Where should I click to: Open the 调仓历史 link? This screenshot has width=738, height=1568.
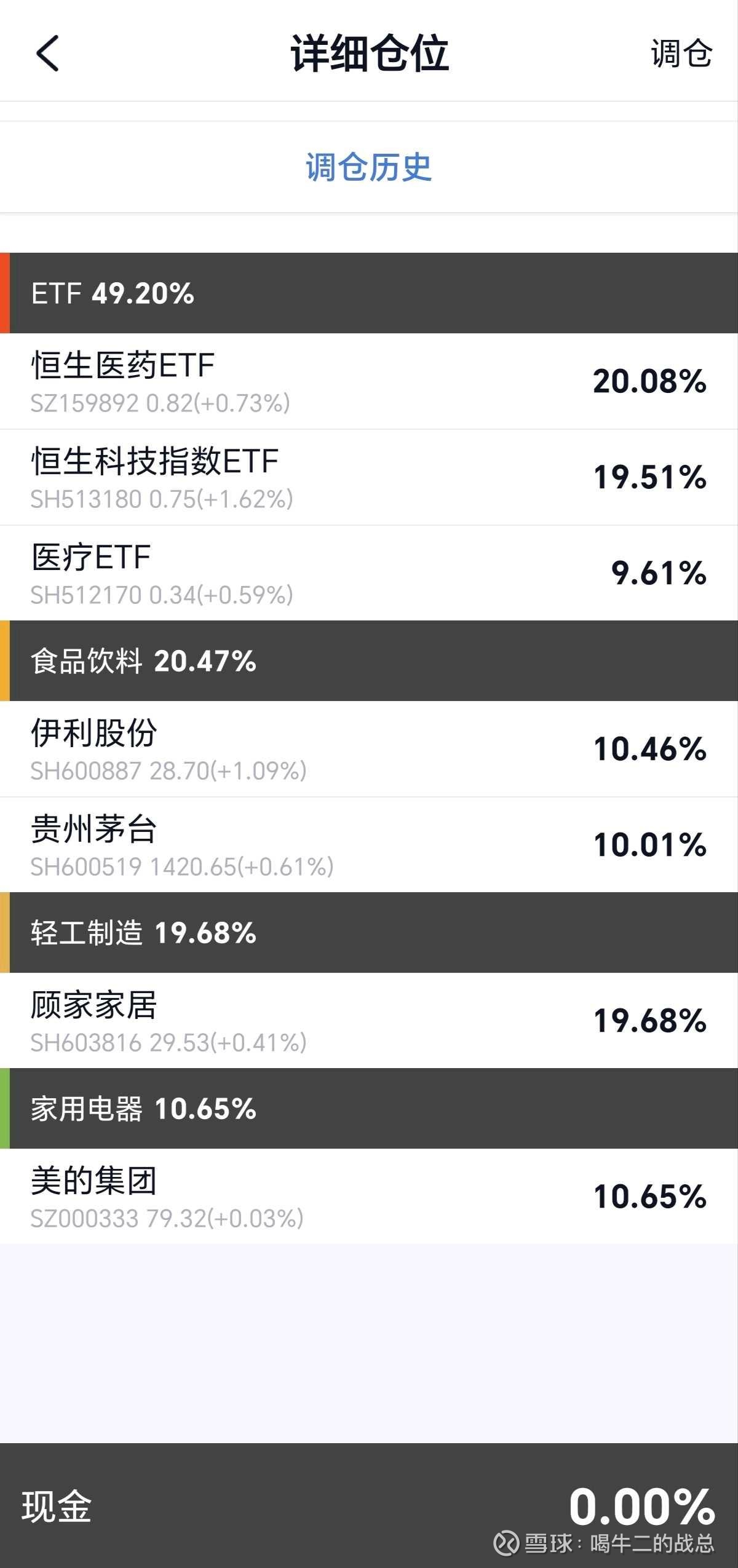[368, 167]
